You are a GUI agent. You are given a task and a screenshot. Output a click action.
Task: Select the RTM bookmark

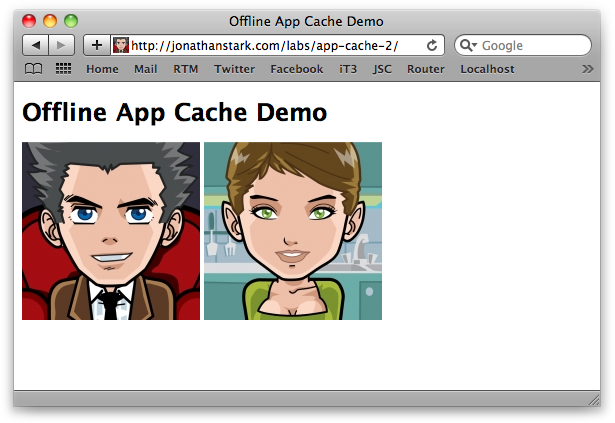click(x=185, y=69)
